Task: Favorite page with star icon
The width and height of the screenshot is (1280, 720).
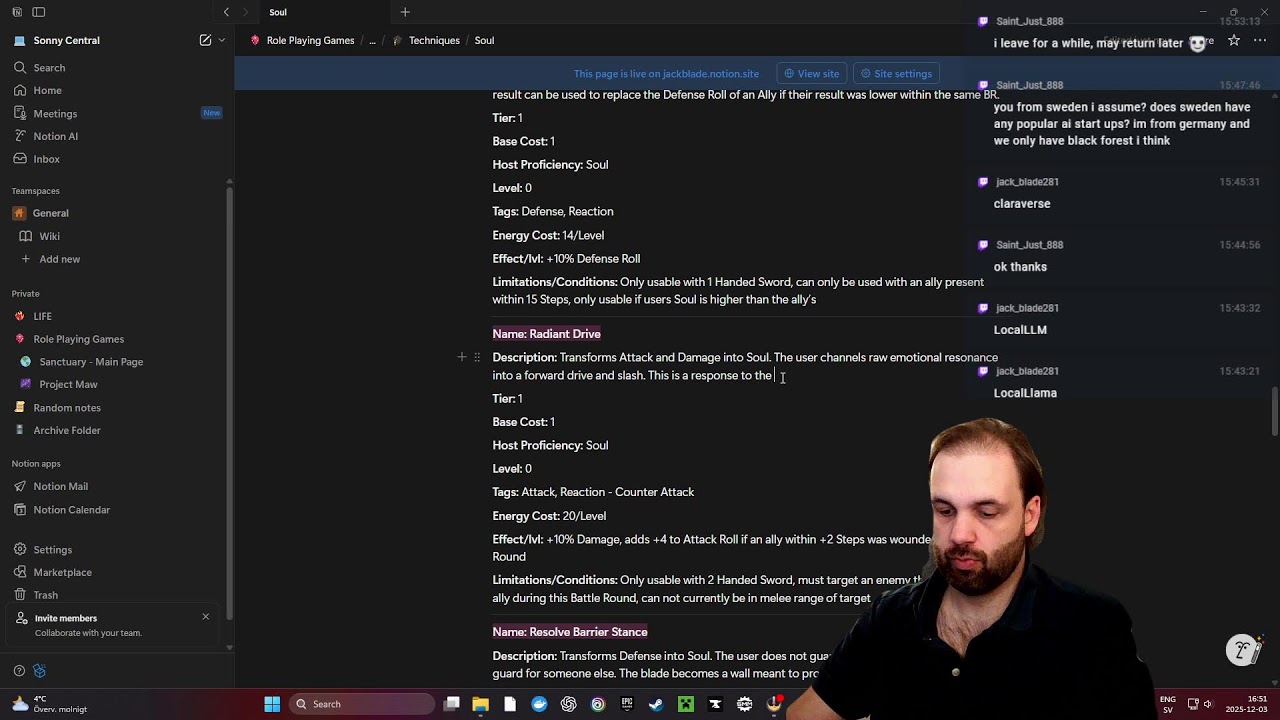Action: tap(1234, 40)
